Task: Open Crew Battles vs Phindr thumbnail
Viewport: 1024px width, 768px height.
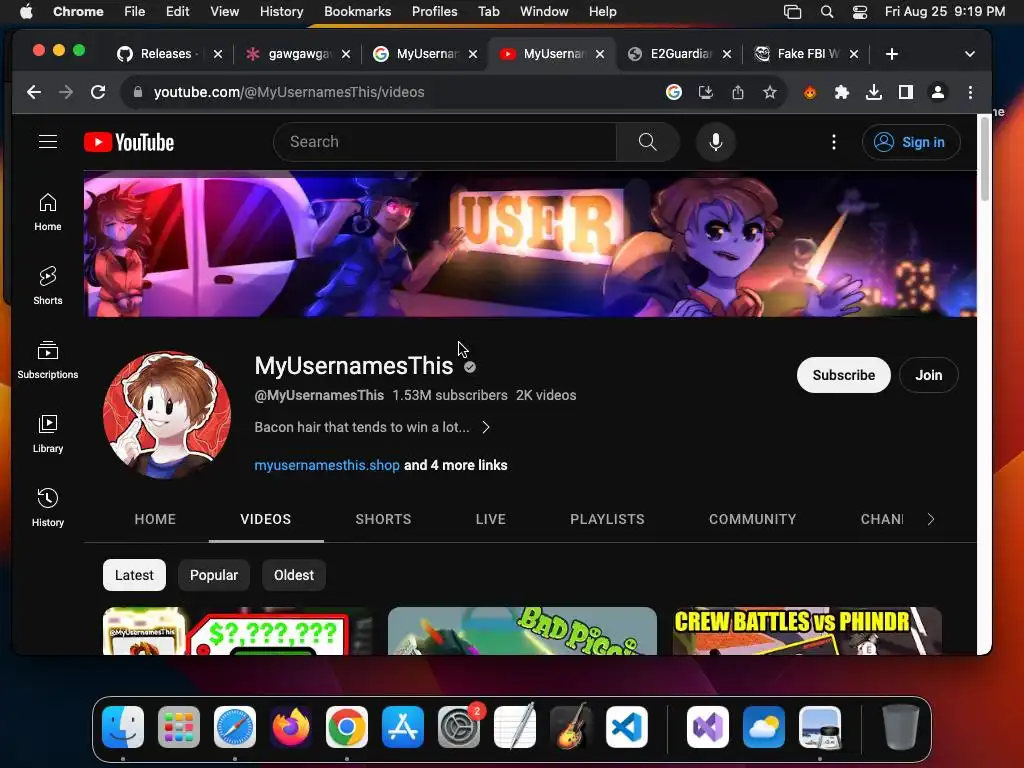Action: coord(807,631)
